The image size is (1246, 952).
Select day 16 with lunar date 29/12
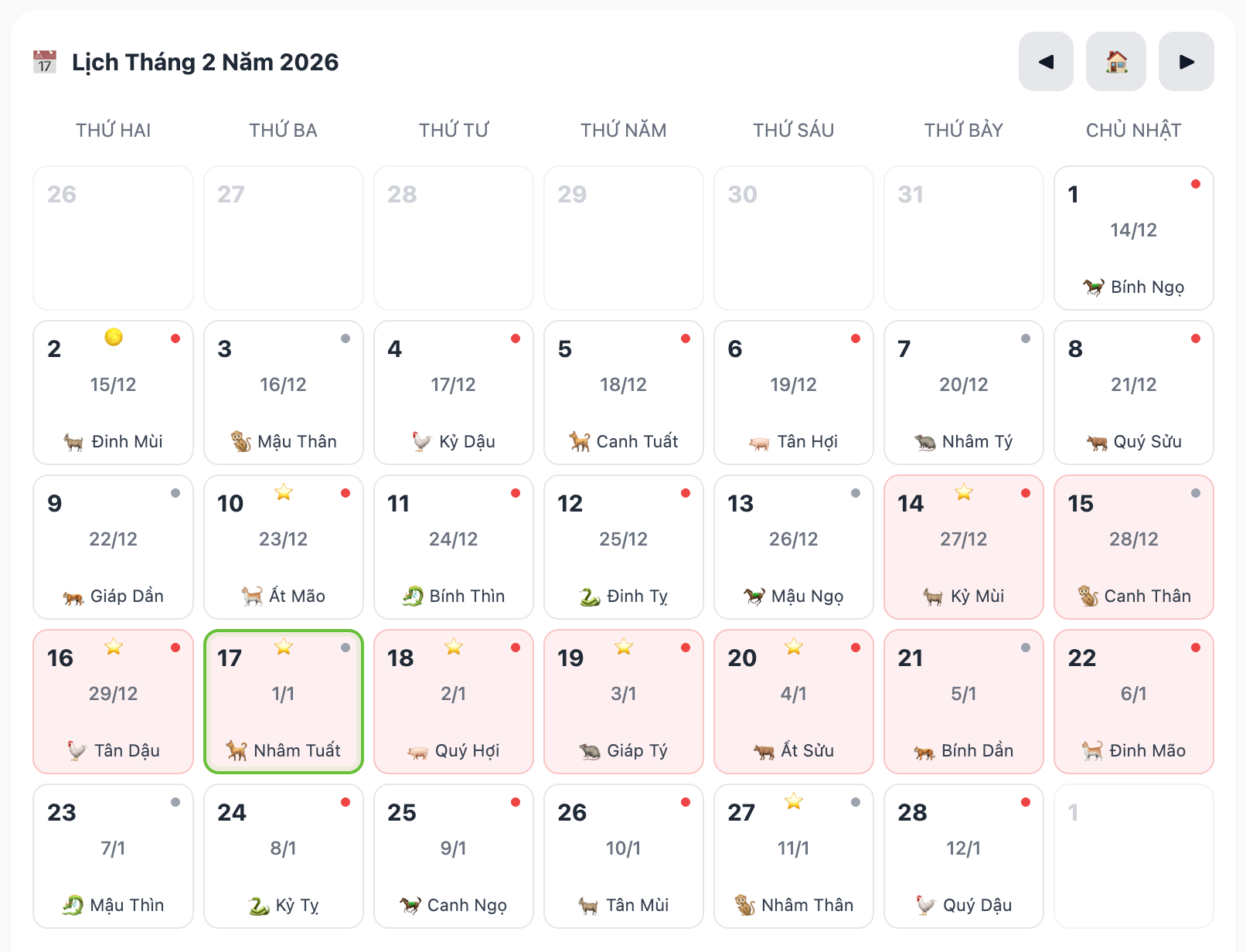(114, 702)
